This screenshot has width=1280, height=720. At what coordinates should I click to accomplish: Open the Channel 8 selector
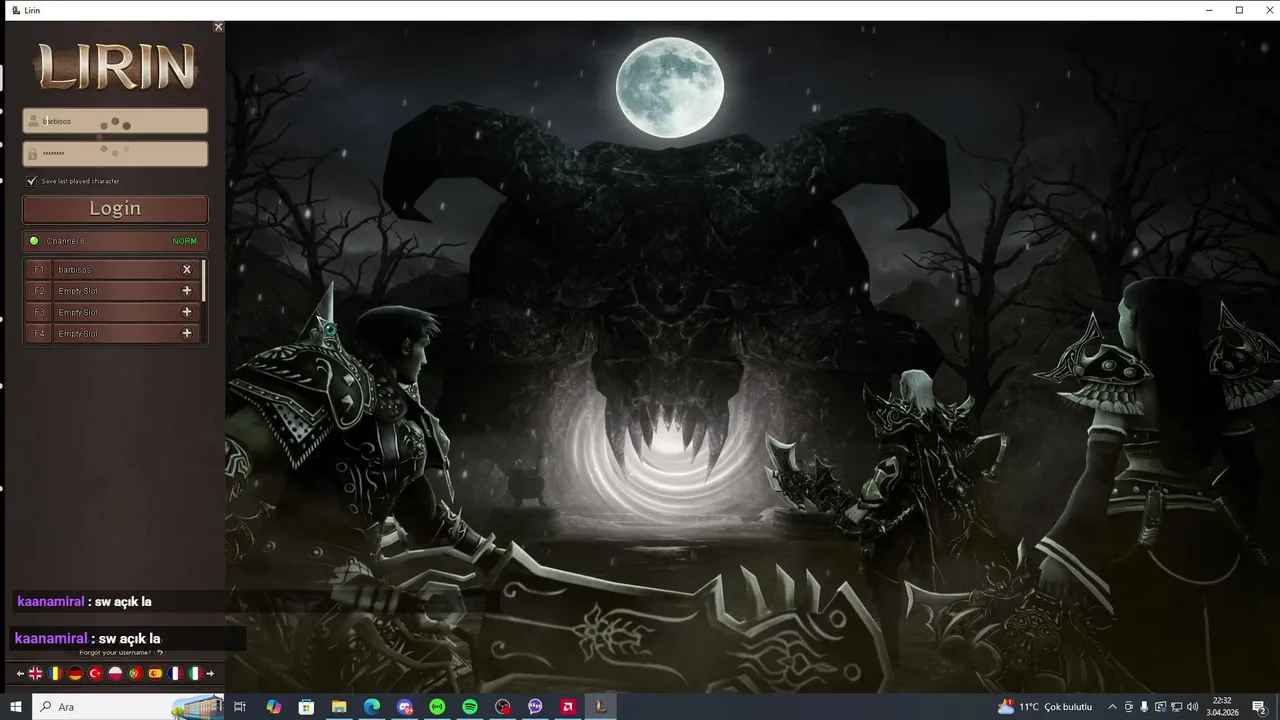(x=115, y=241)
